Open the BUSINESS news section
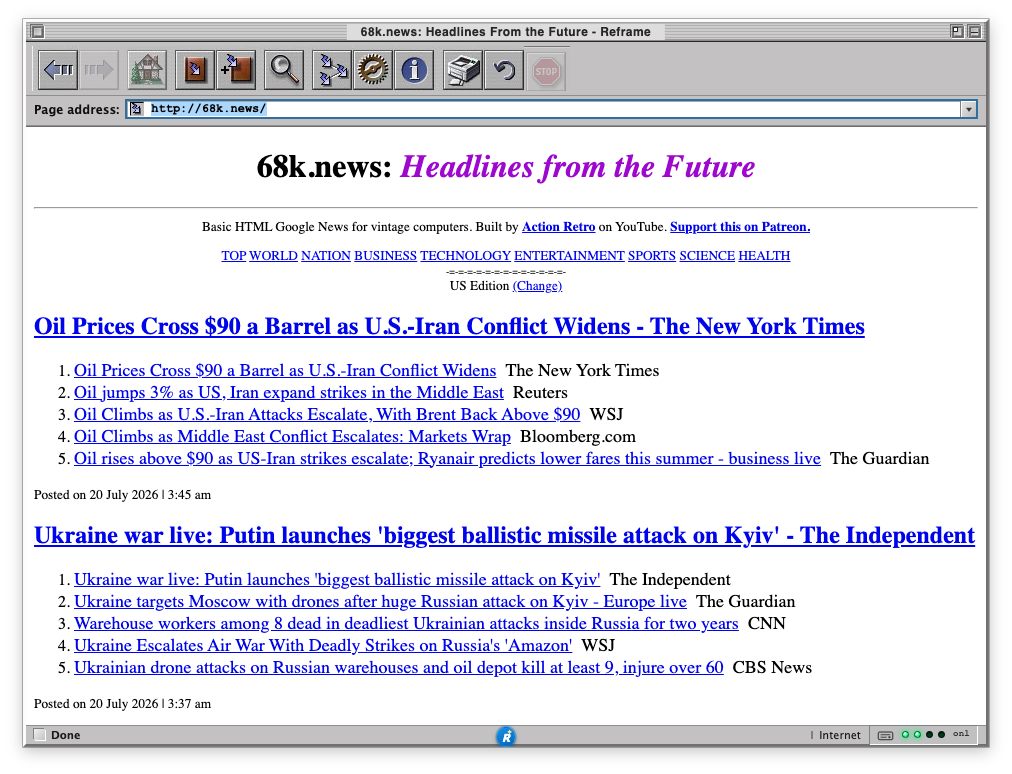 point(385,256)
